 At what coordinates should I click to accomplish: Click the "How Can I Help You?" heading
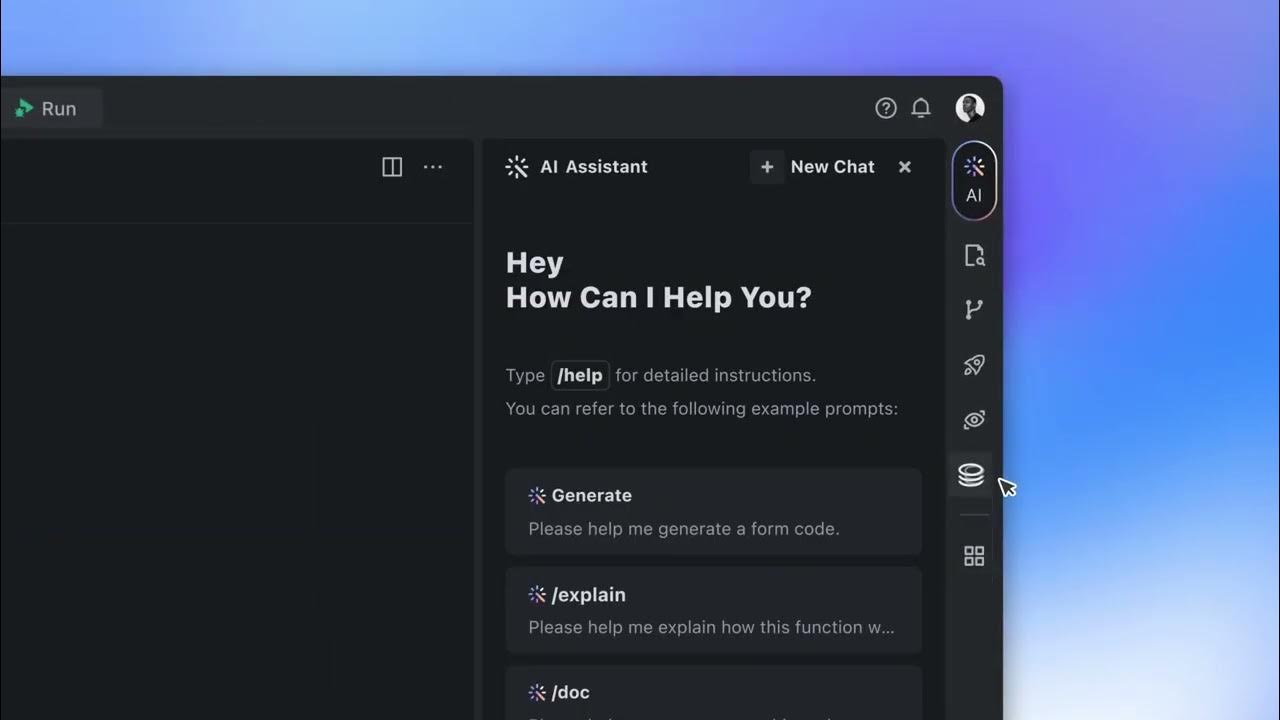coord(659,297)
